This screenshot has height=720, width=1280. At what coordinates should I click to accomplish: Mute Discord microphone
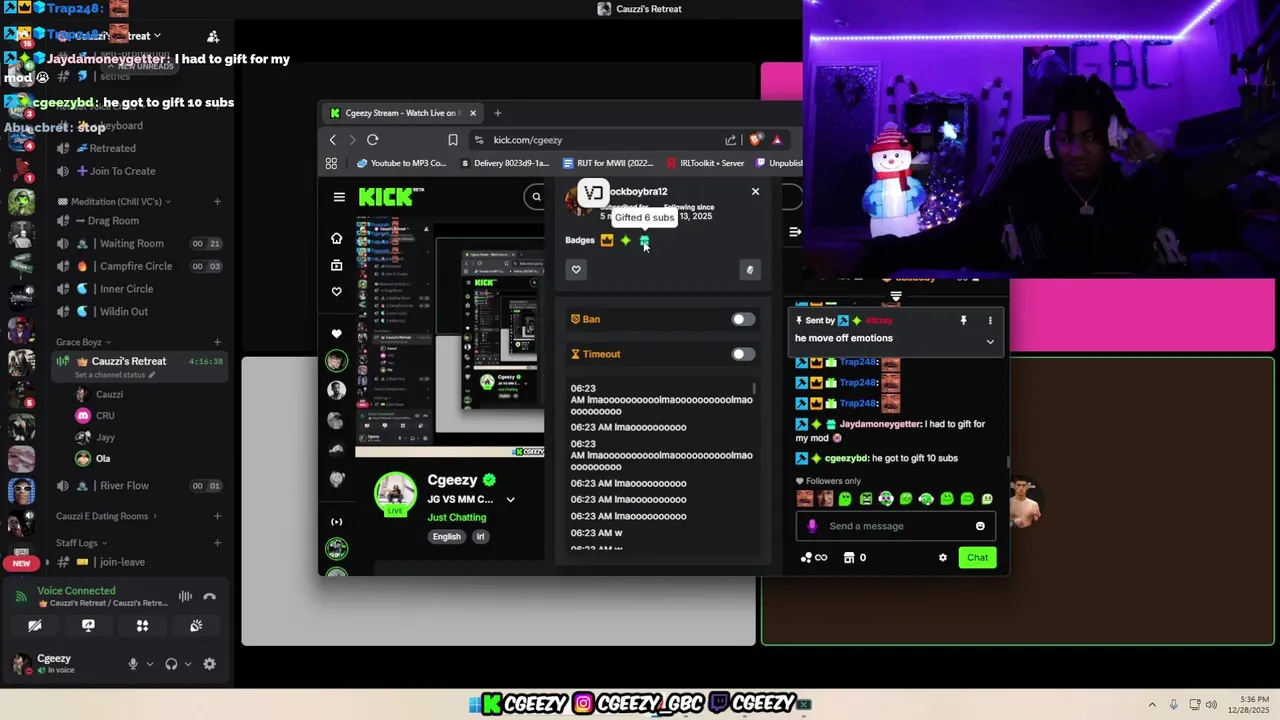(132, 664)
